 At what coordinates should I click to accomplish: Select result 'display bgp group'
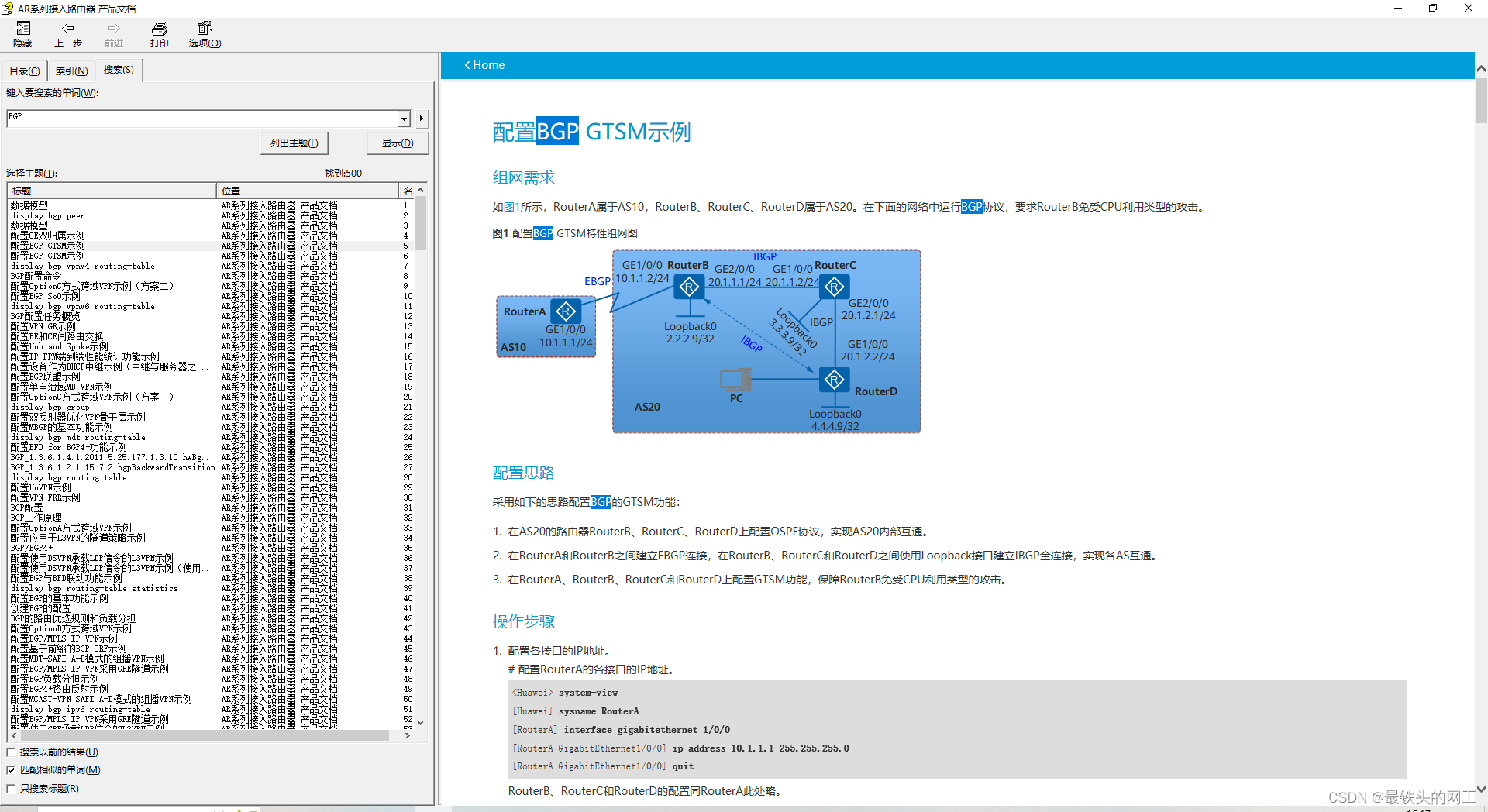(x=50, y=408)
